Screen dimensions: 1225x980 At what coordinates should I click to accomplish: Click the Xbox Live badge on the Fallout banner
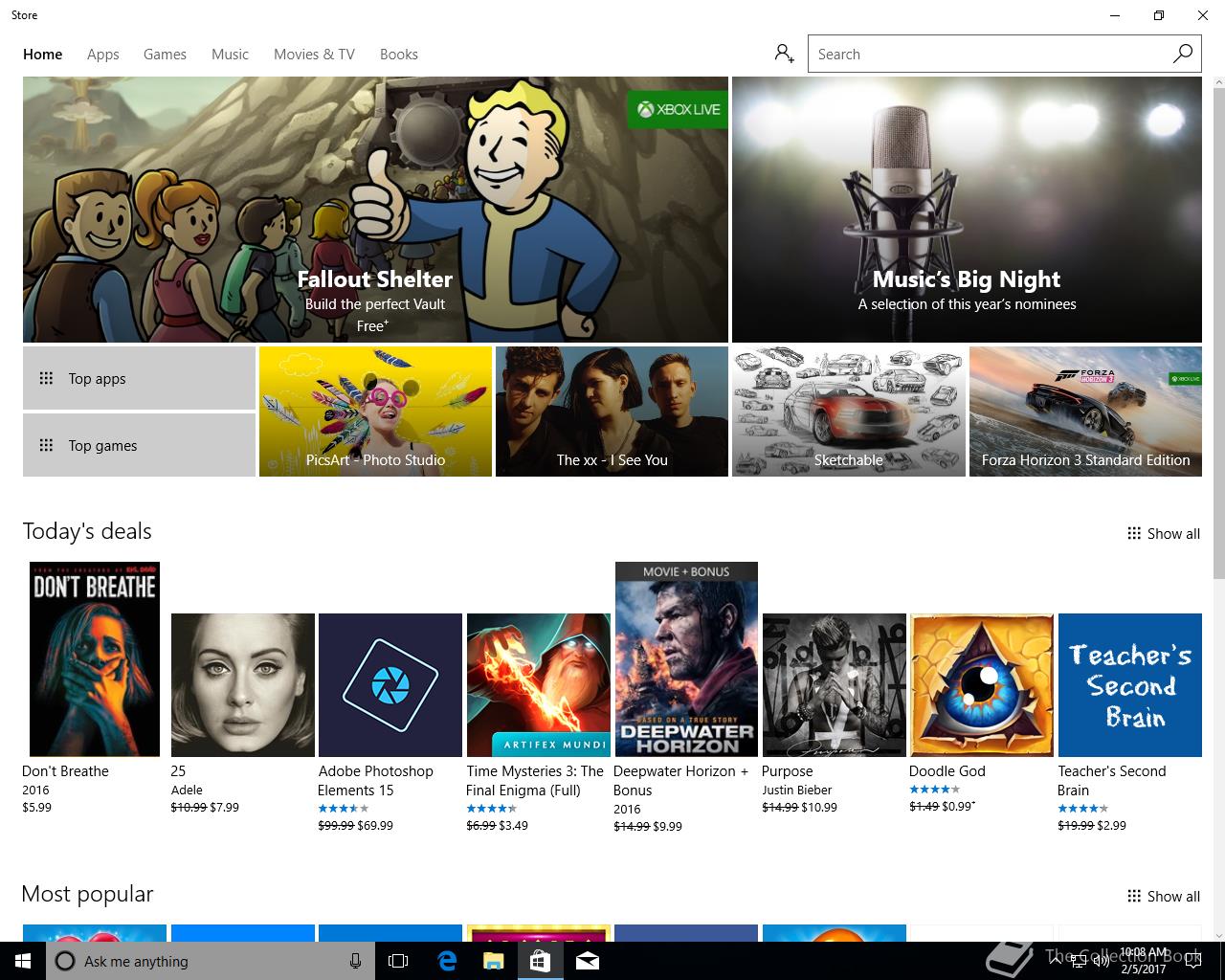678,109
